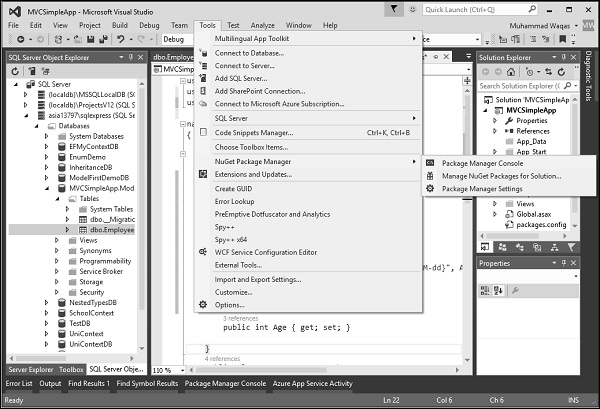This screenshot has width=600, height=409.
Task: Click the Undo toolbar icon
Action: click(x=121, y=39)
